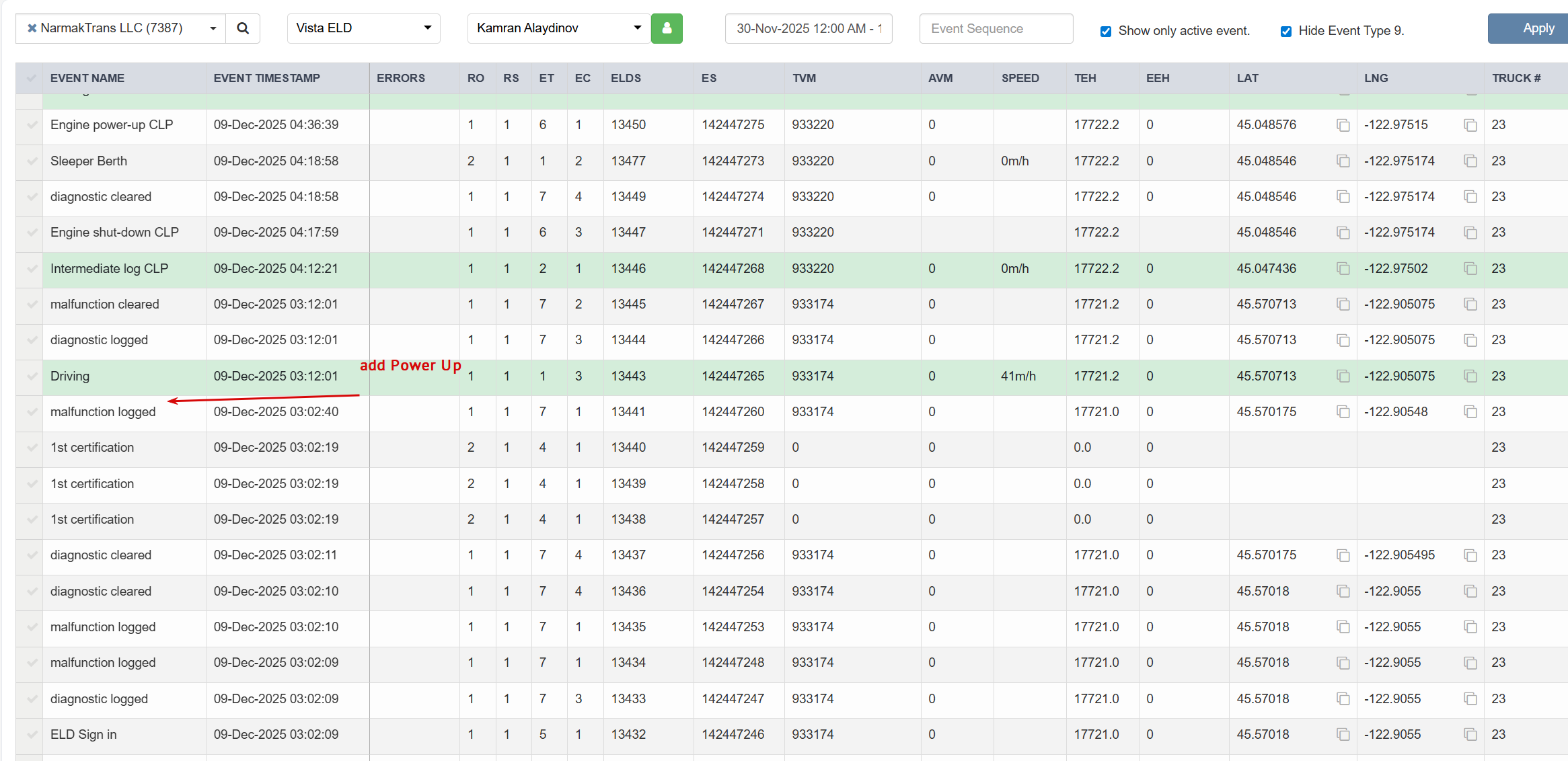The height and width of the screenshot is (761, 1568).
Task: Open the date range picker field
Action: click(x=808, y=28)
